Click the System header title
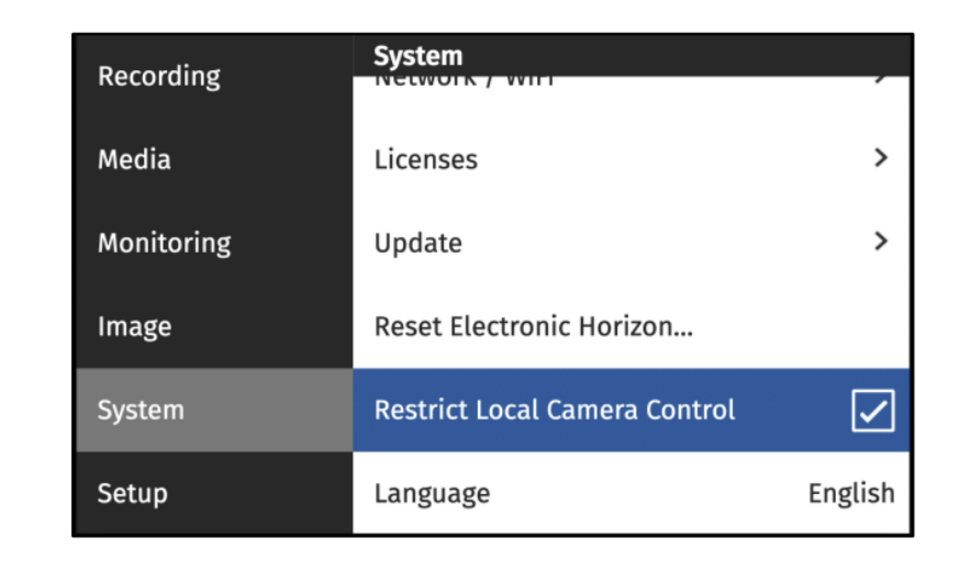The height and width of the screenshot is (582, 960). pos(418,56)
